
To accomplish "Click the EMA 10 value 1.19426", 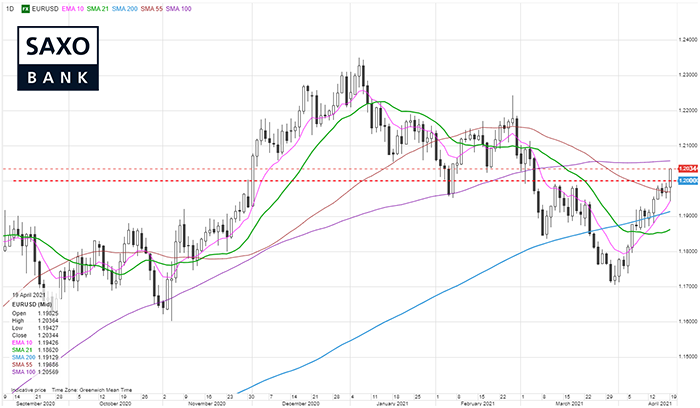I will 49,343.
